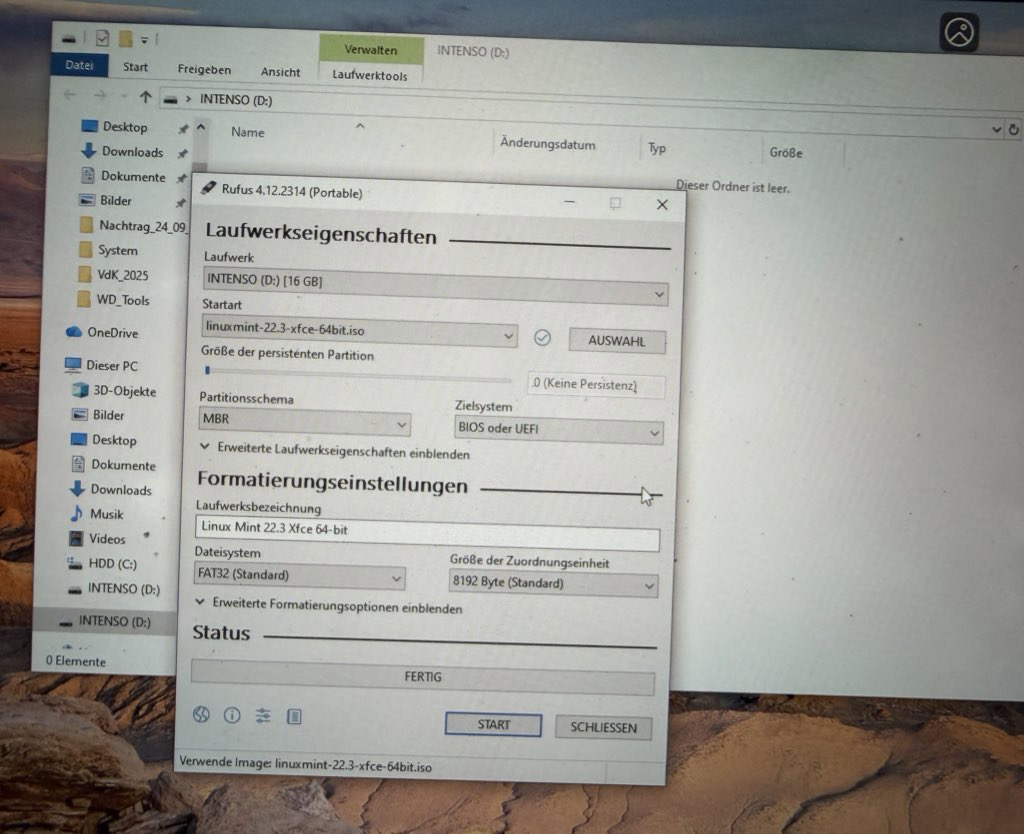Switch to the Start ribbon tab
Viewport: 1024px width, 834px height.
pyautogui.click(x=135, y=67)
